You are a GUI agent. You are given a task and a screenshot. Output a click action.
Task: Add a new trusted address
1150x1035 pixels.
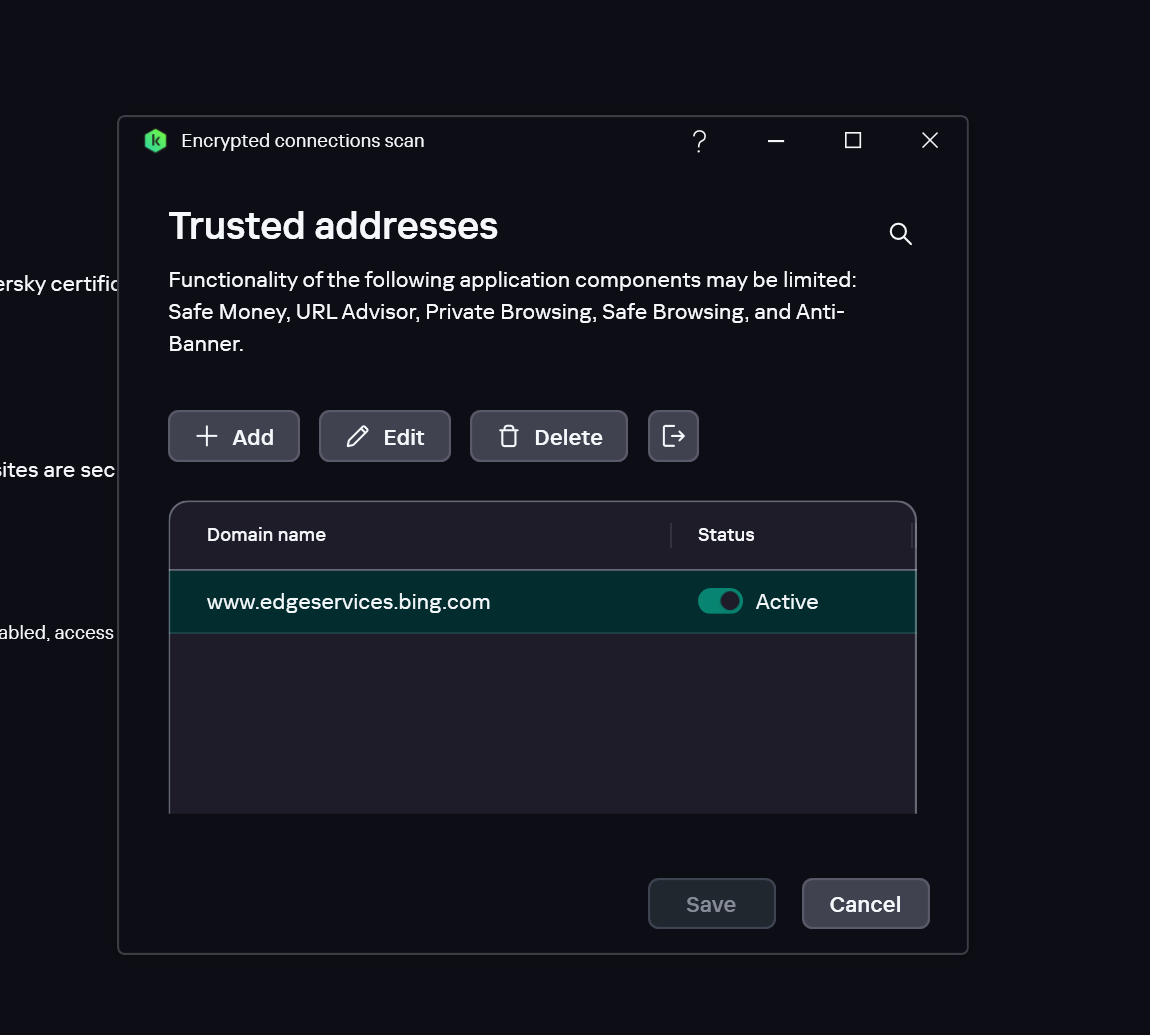pyautogui.click(x=234, y=436)
